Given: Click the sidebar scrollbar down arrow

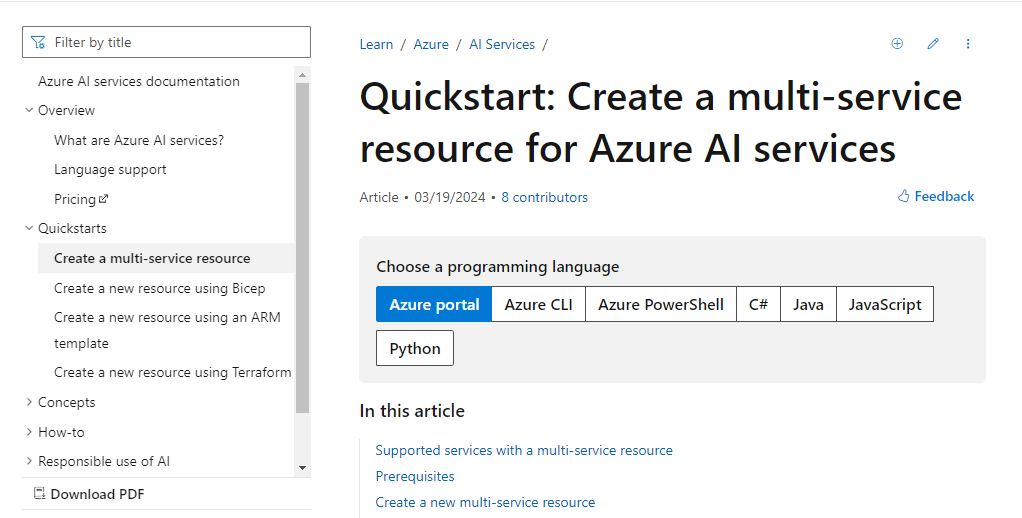Looking at the screenshot, I should point(303,467).
